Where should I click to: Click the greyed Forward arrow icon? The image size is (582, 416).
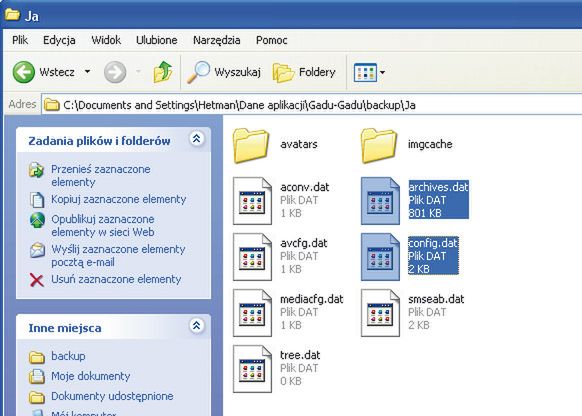click(x=115, y=72)
